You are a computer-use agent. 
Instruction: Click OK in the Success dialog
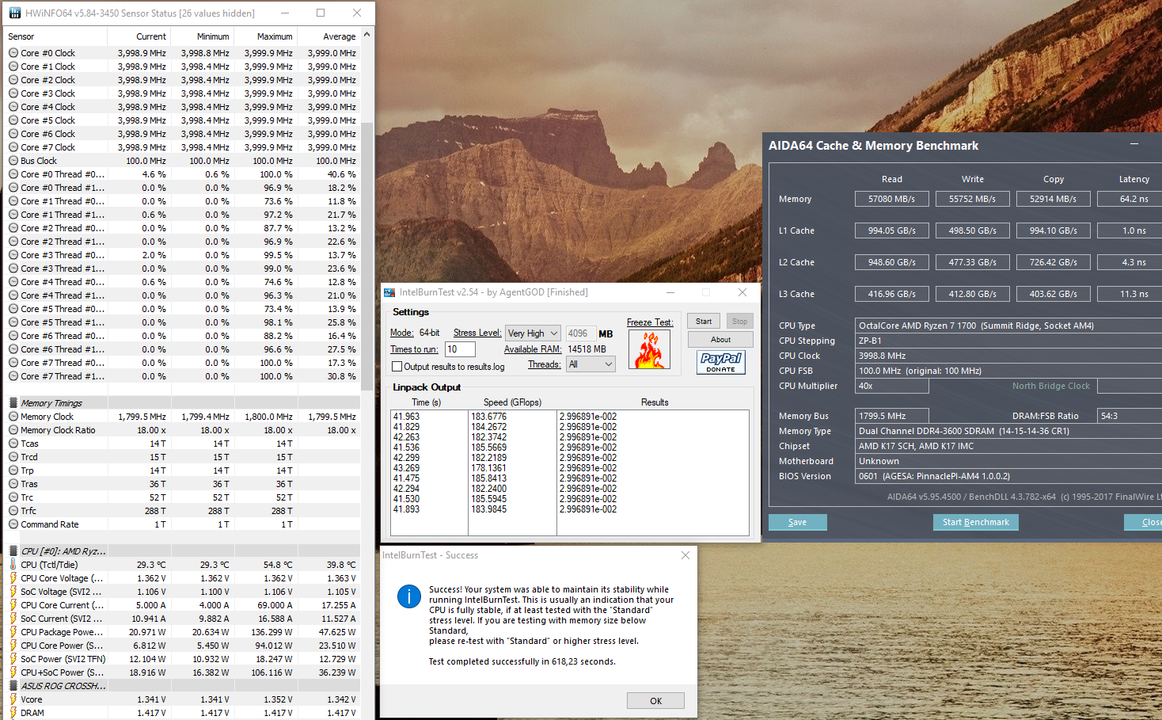pyautogui.click(x=656, y=701)
